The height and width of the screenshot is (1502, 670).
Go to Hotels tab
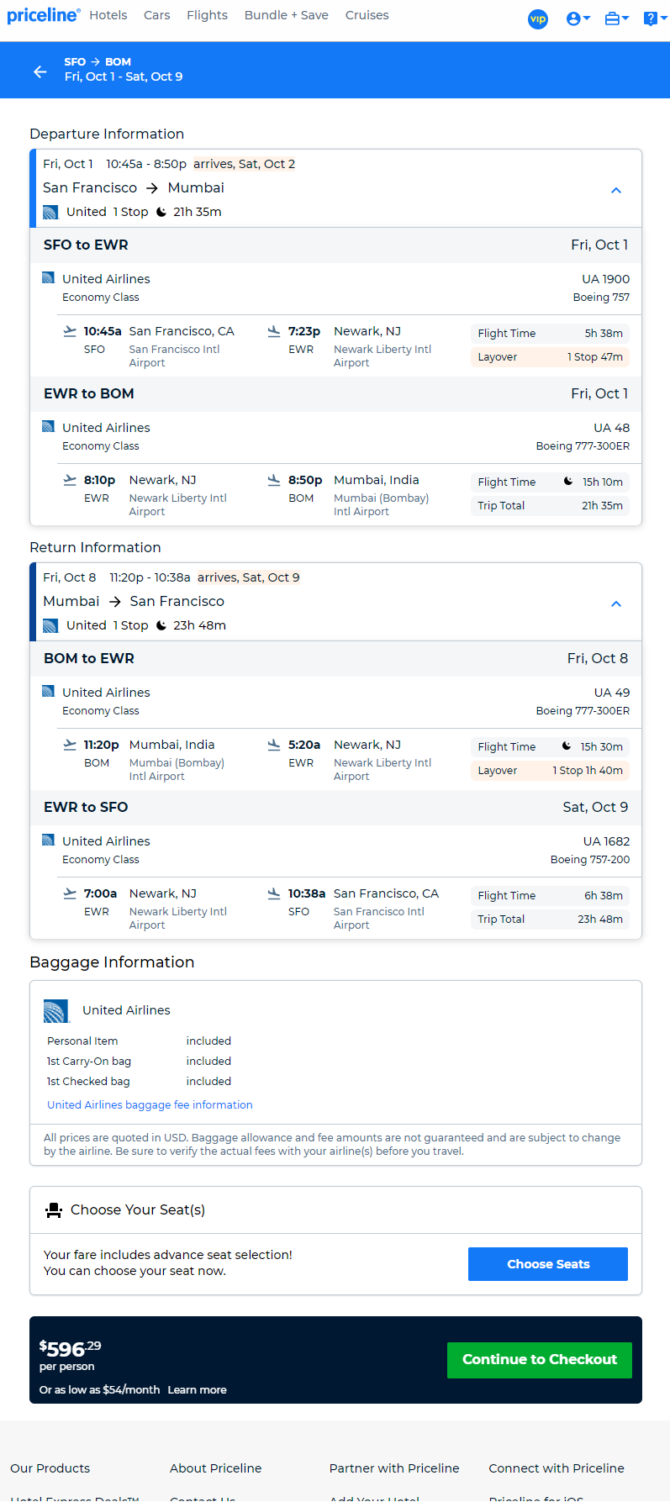click(x=108, y=16)
